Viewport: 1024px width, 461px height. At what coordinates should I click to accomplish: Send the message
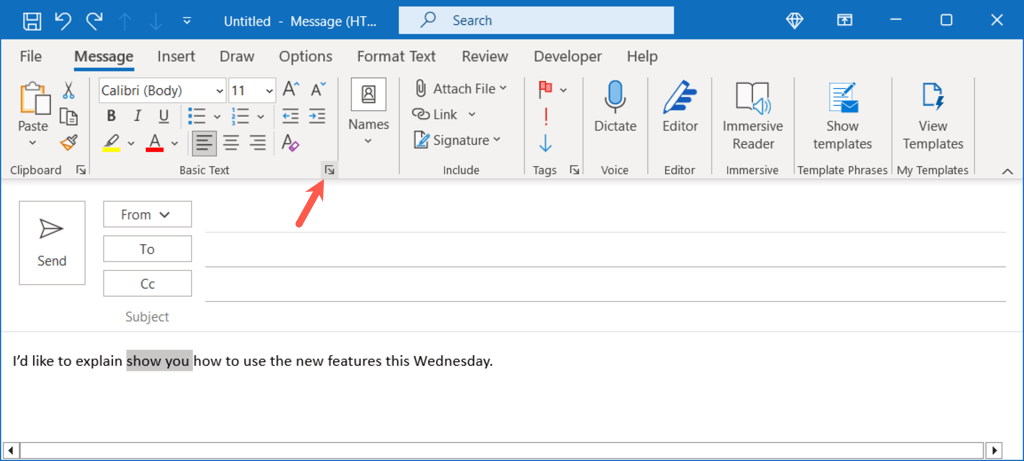click(52, 243)
